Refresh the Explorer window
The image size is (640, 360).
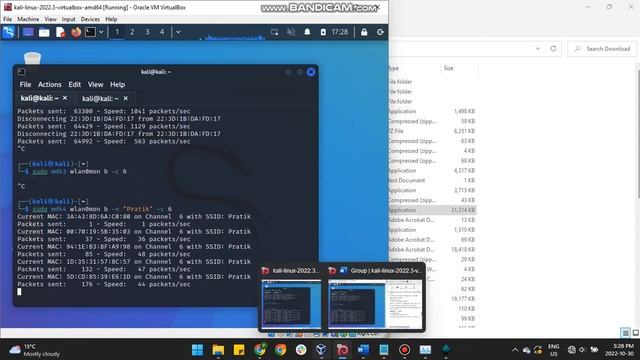click(553, 49)
